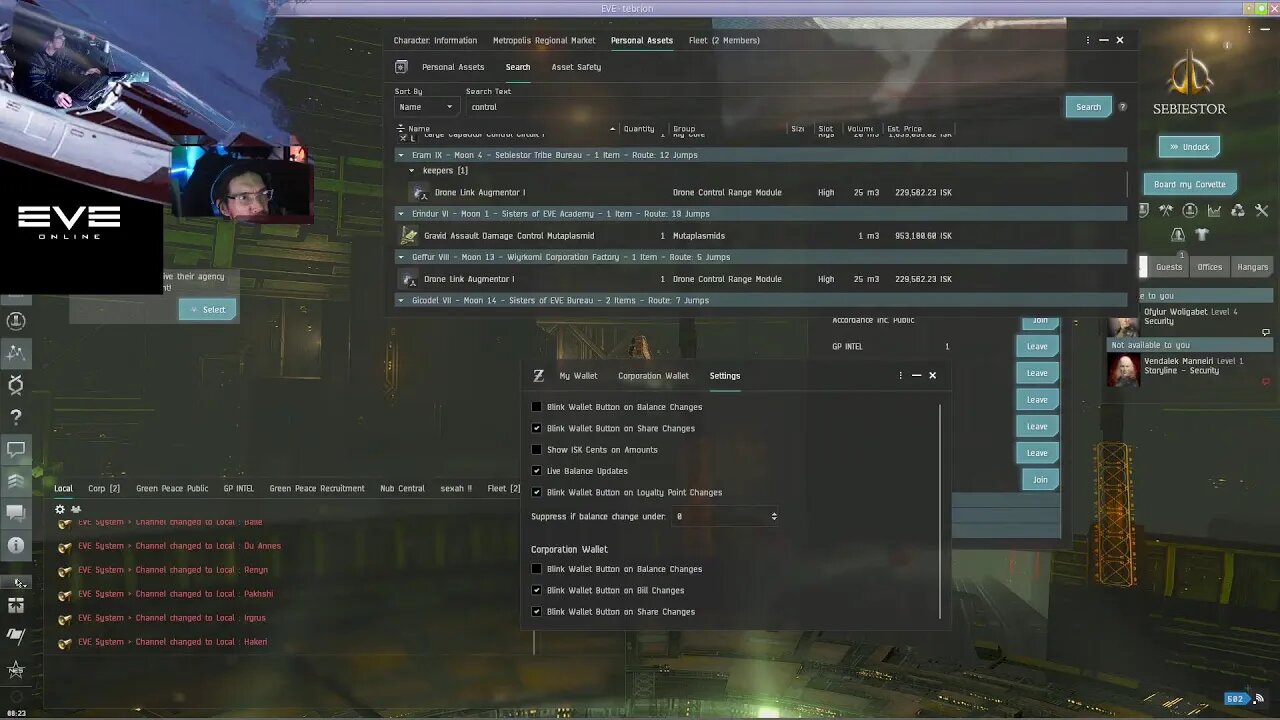The width and height of the screenshot is (1280, 720).
Task: Open chat with agent Vendalek Manneiri
Action: click(1265, 381)
